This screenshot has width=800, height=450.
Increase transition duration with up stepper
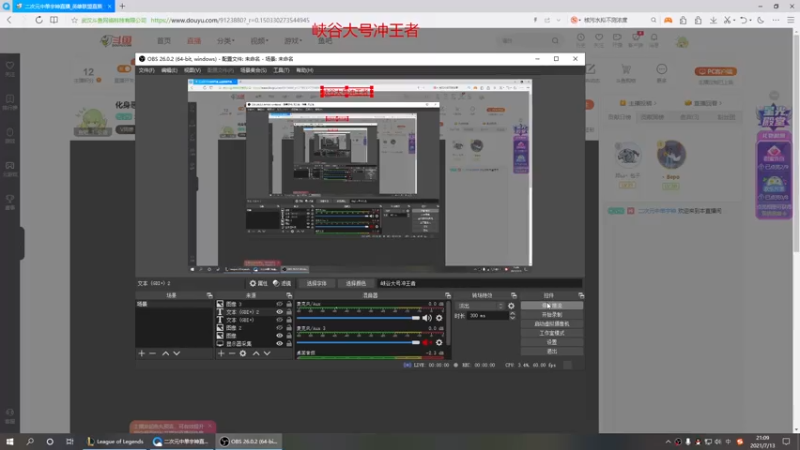click(x=512, y=313)
